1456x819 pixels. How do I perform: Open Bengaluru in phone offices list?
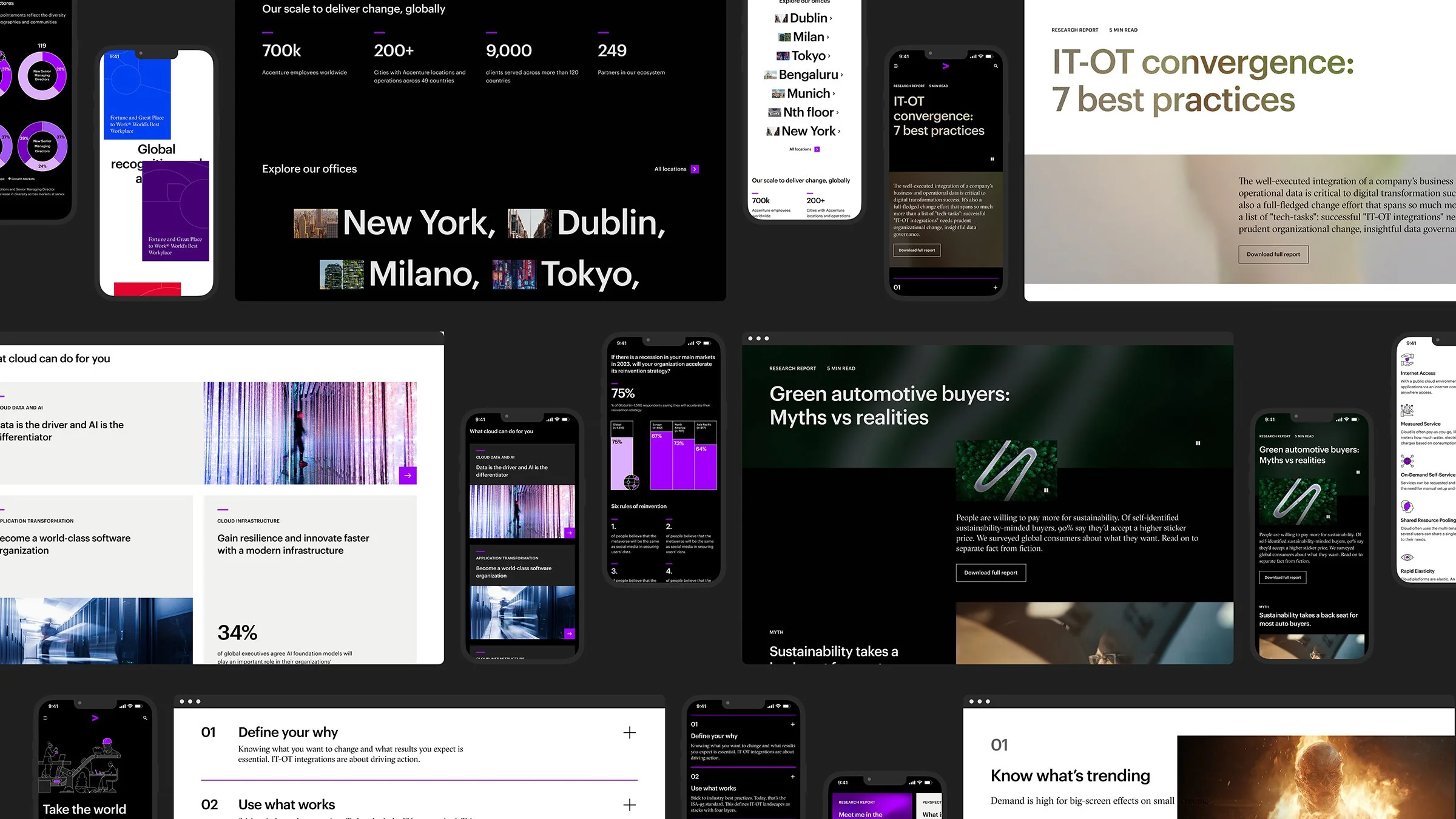pos(808,75)
